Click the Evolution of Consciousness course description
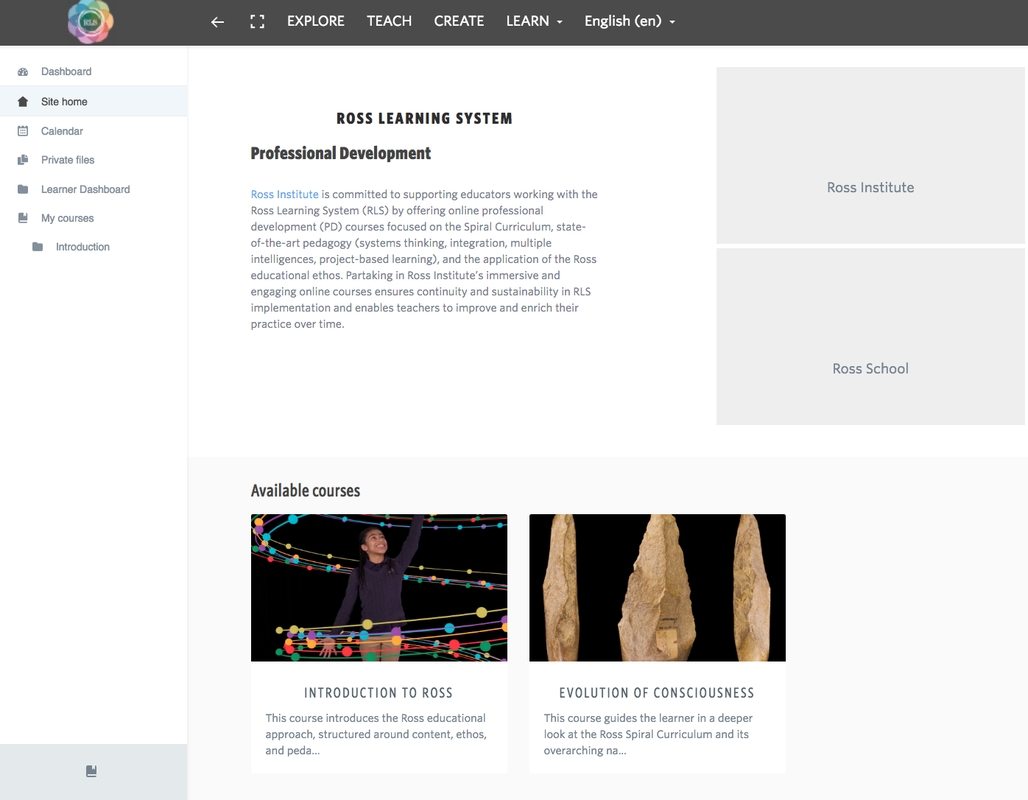 [x=648, y=734]
